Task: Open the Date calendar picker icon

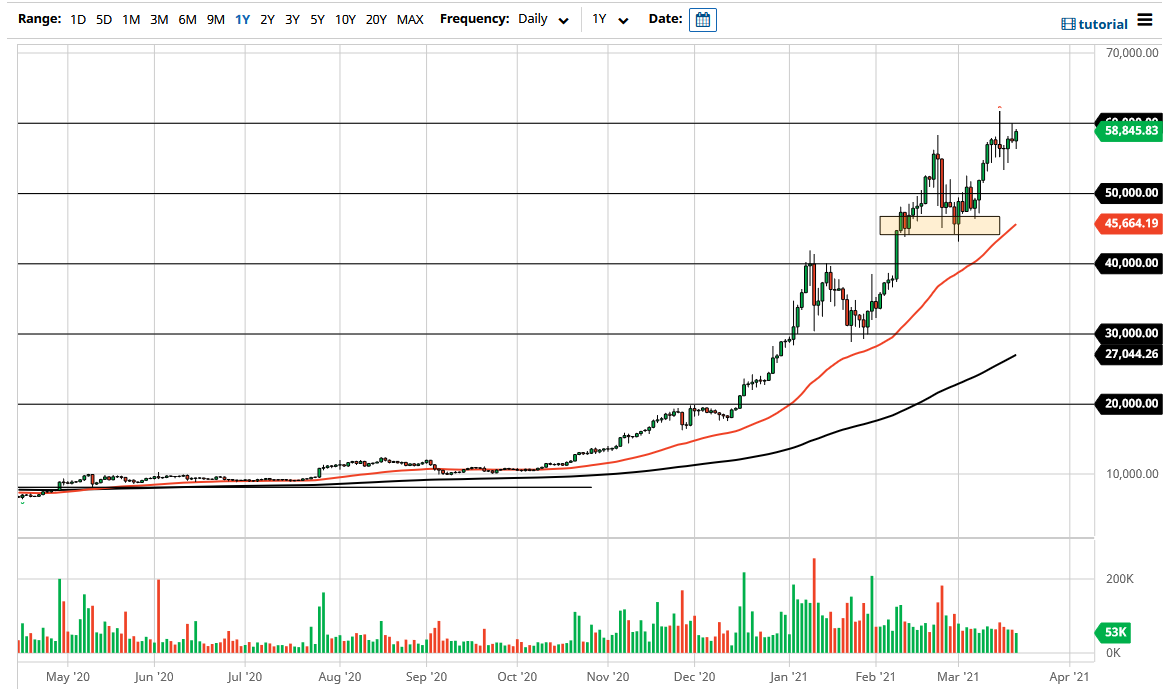Action: click(x=702, y=19)
